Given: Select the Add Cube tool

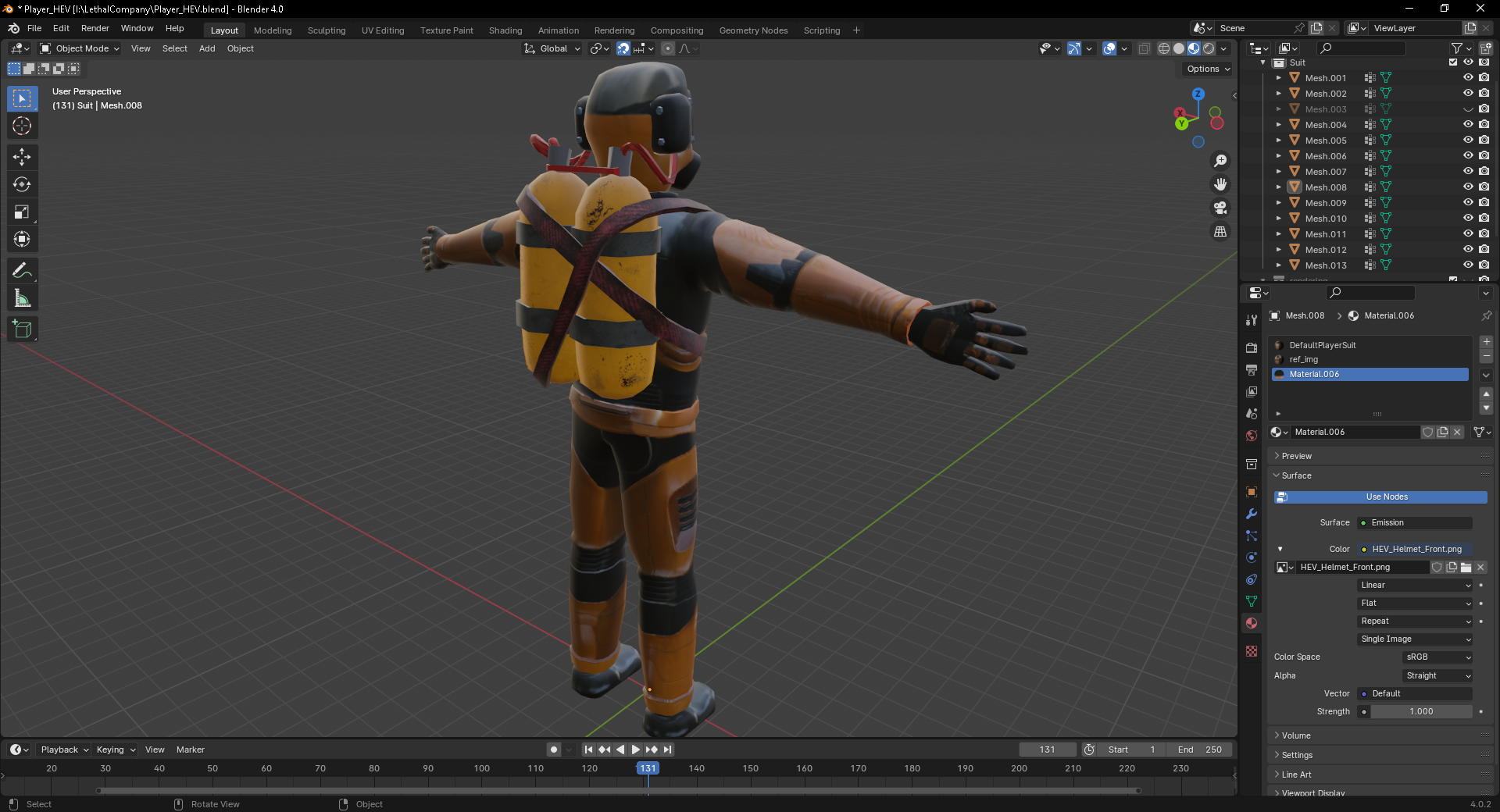Looking at the screenshot, I should [x=22, y=329].
